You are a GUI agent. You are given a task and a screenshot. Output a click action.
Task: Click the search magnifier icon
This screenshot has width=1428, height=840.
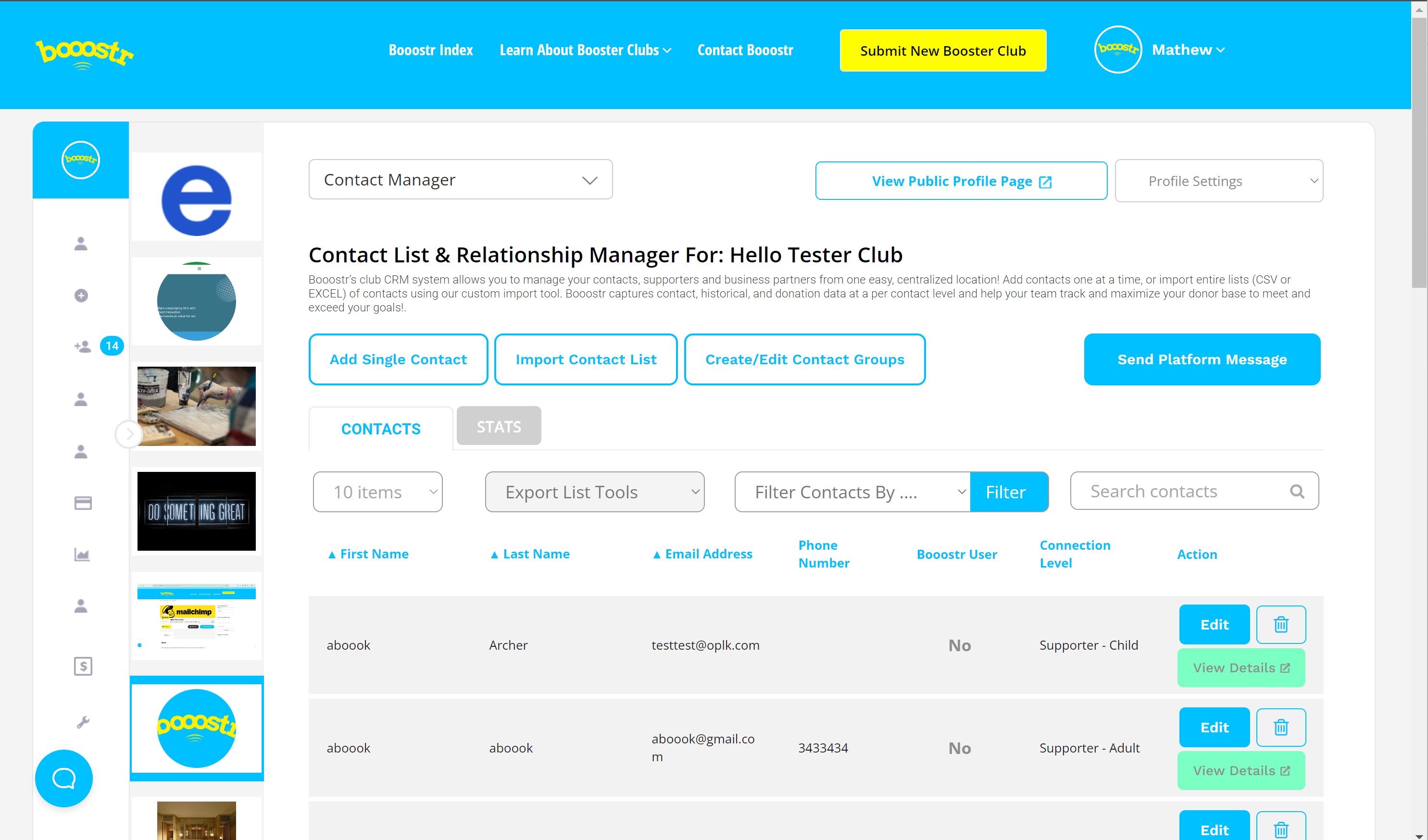1297,491
